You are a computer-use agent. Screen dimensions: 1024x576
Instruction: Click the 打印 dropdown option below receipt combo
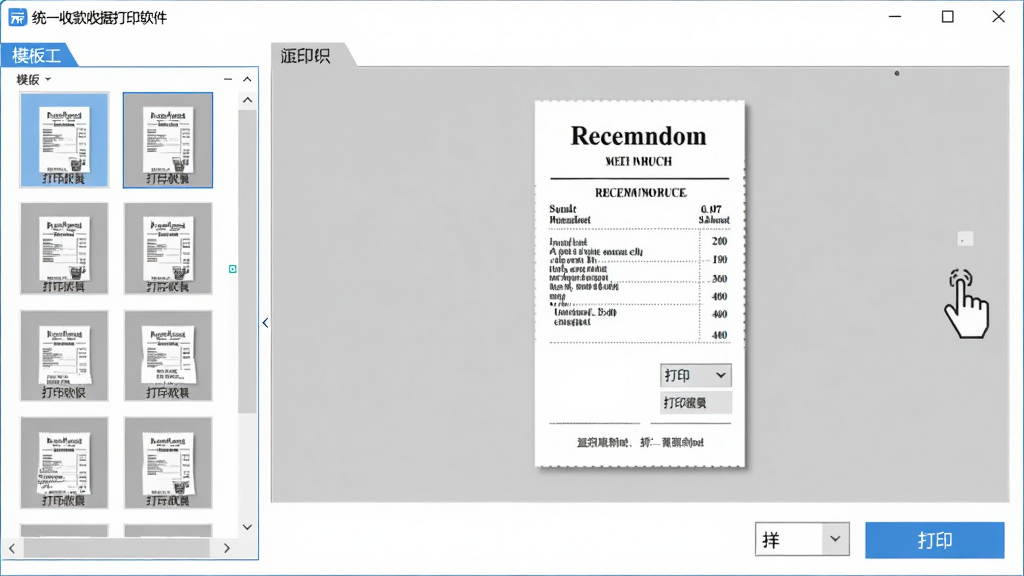pyautogui.click(x=696, y=403)
